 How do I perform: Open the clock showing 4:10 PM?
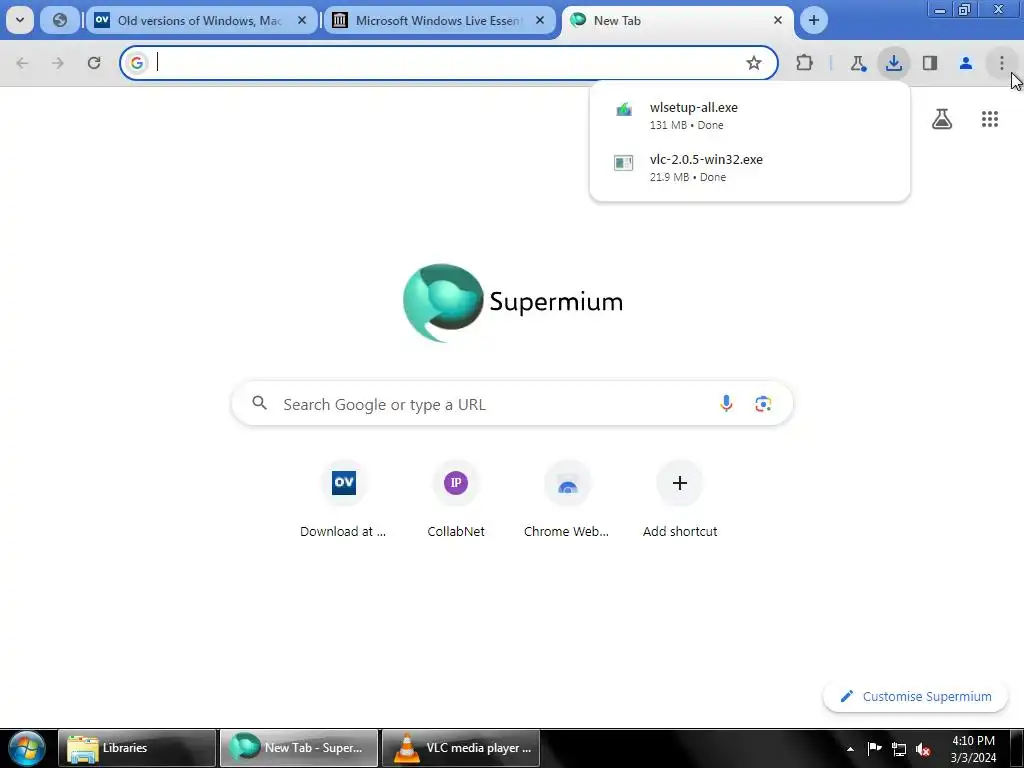(973, 749)
